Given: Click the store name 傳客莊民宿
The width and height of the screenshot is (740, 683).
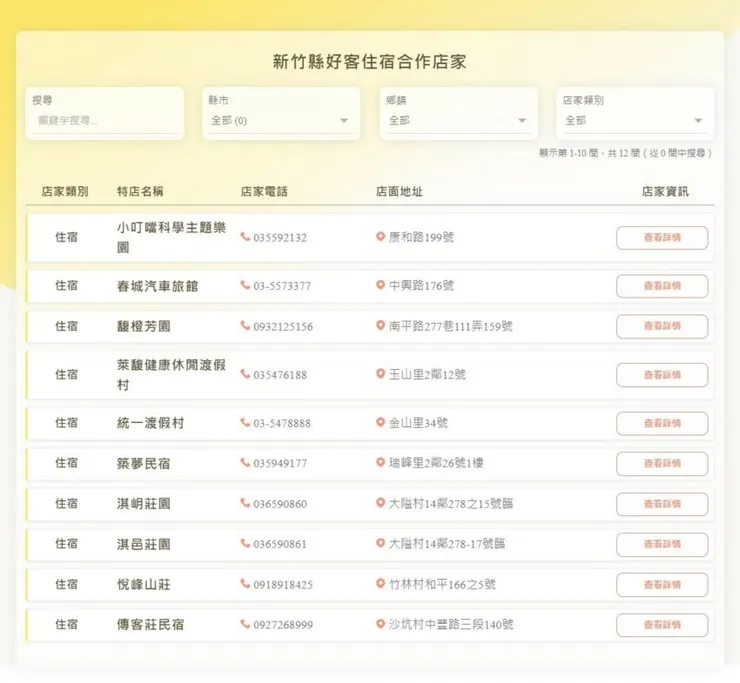Looking at the screenshot, I should [151, 624].
